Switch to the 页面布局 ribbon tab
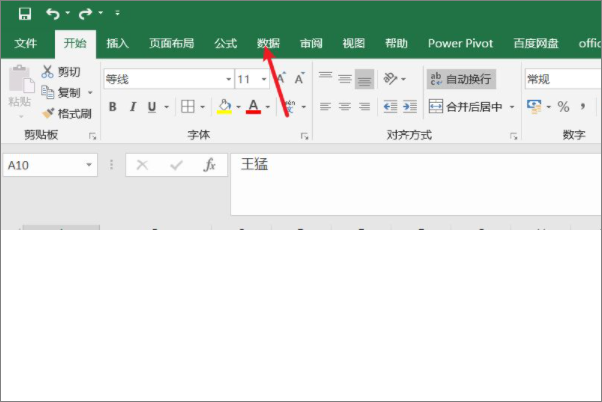The height and width of the screenshot is (402, 602). click(172, 43)
